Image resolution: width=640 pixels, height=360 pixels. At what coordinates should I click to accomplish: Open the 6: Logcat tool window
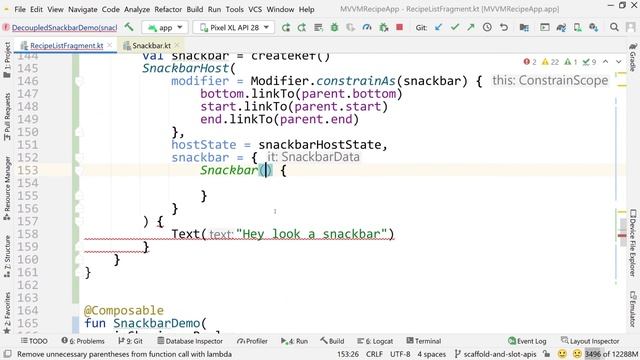(x=375, y=341)
